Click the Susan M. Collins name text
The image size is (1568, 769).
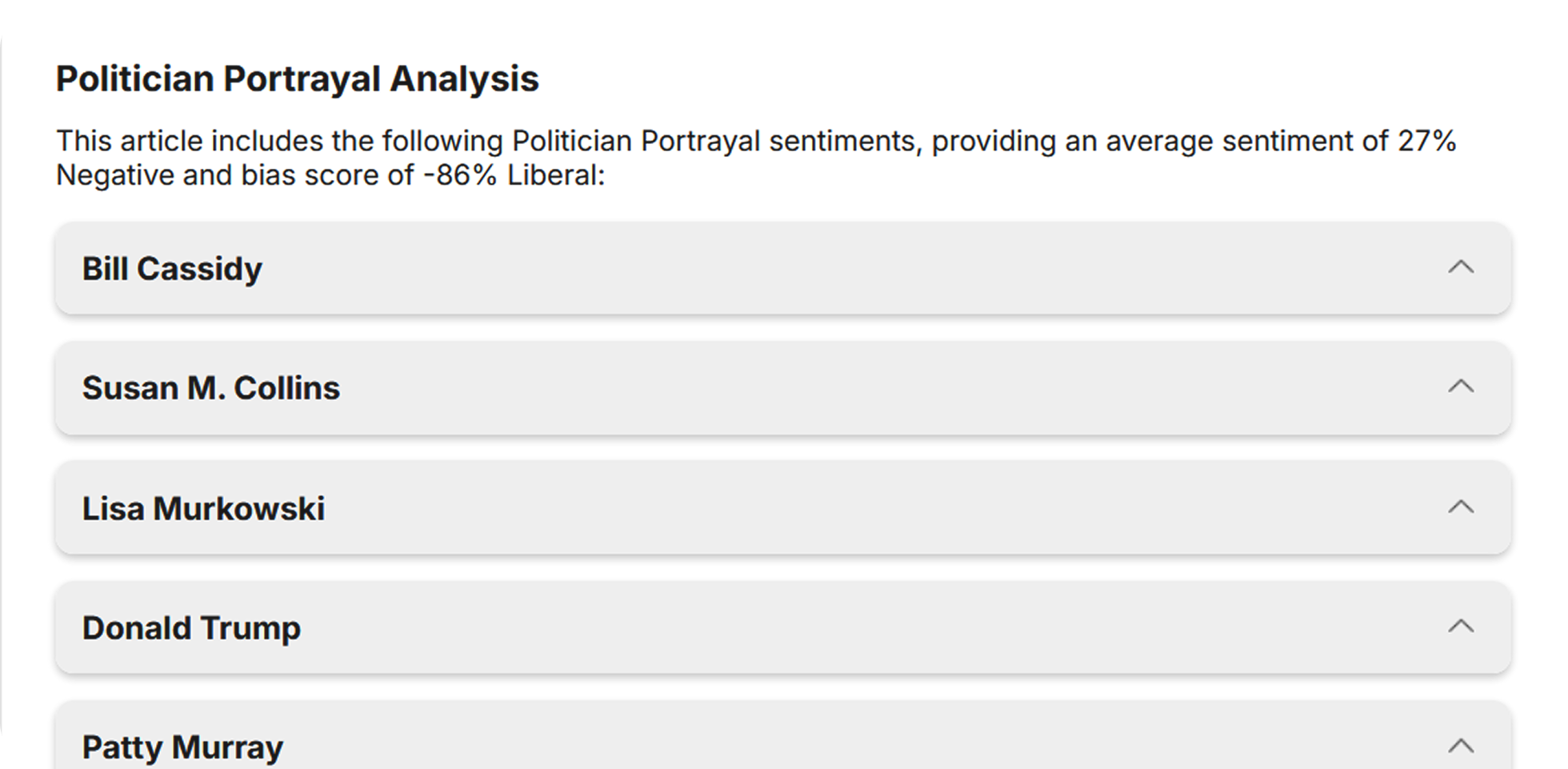(211, 388)
